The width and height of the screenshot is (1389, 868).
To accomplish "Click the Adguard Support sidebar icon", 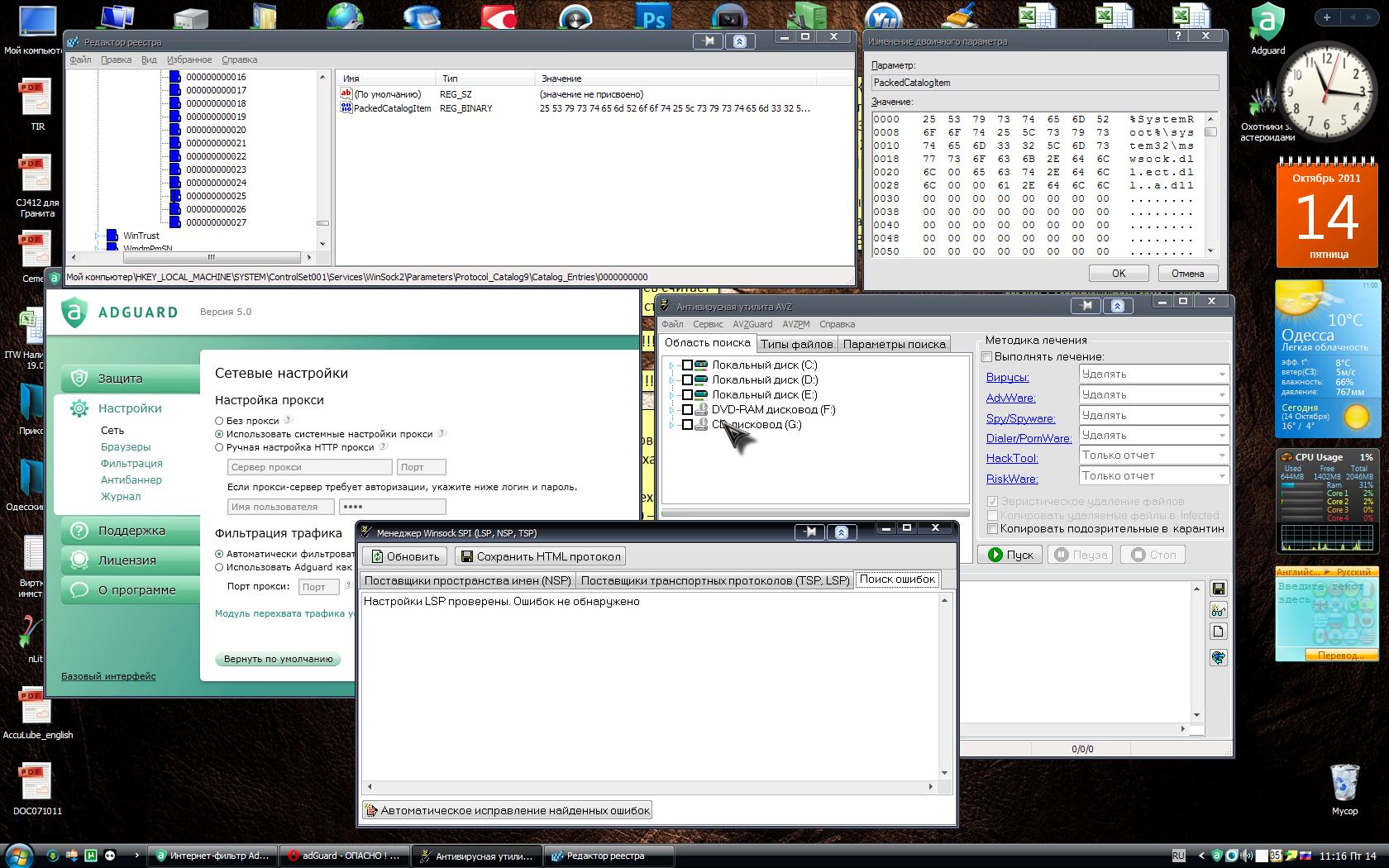I will (x=79, y=531).
